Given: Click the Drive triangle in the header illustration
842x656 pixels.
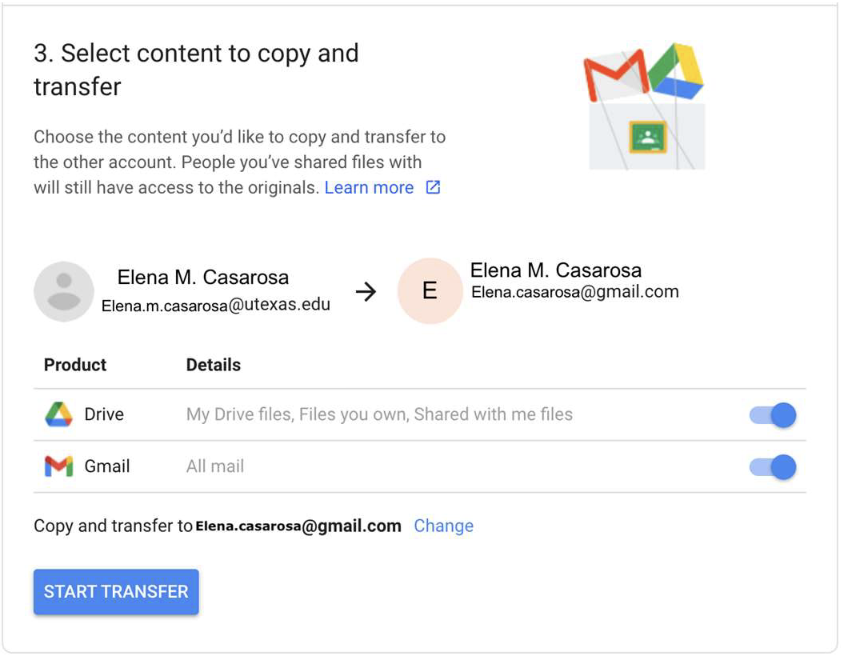Looking at the screenshot, I should pos(676,70).
